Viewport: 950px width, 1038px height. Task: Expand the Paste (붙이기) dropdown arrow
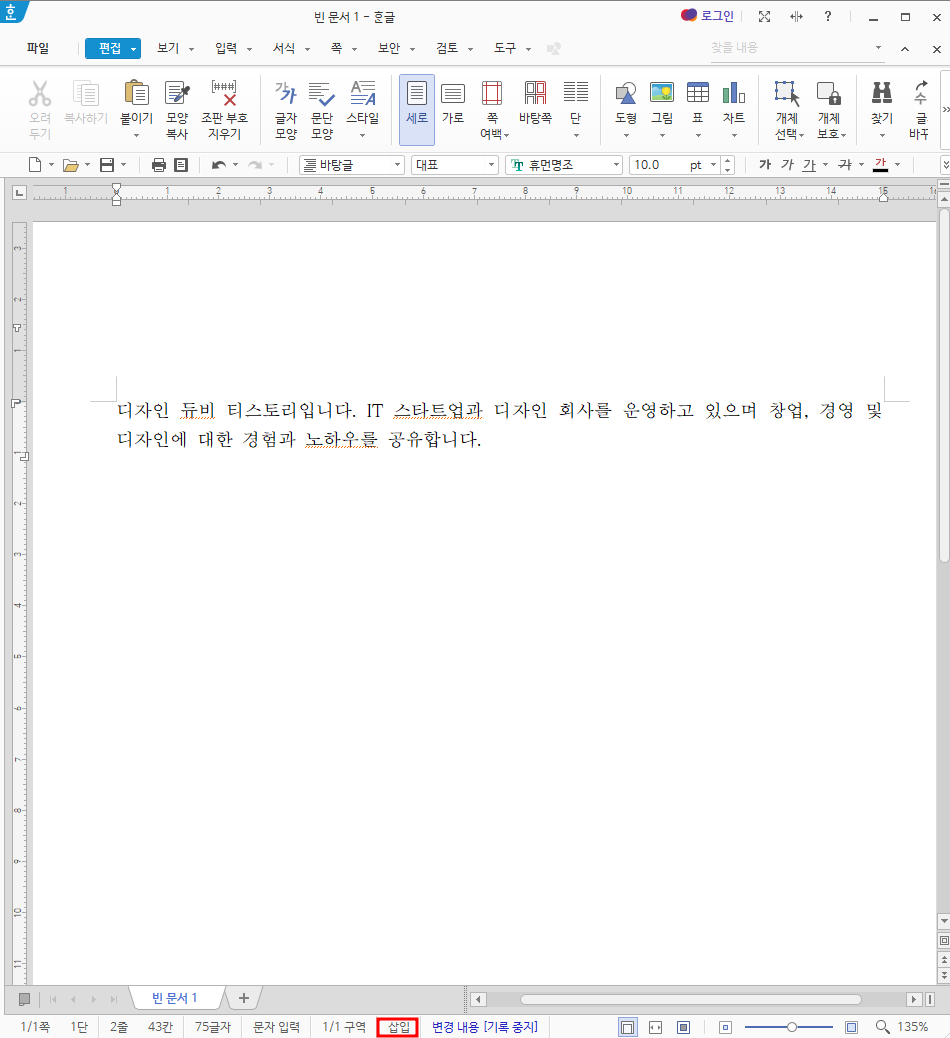(136, 136)
